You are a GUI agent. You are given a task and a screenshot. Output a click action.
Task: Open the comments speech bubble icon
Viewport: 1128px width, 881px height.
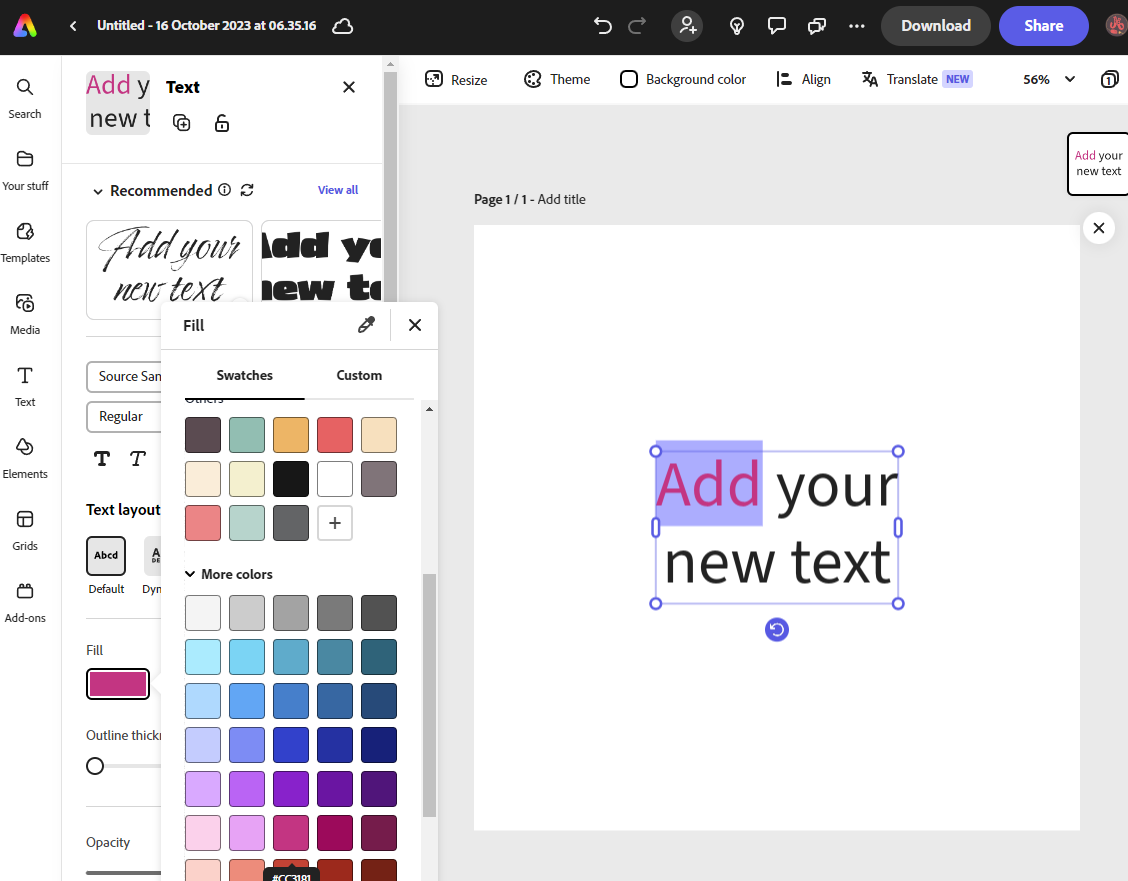(x=776, y=26)
